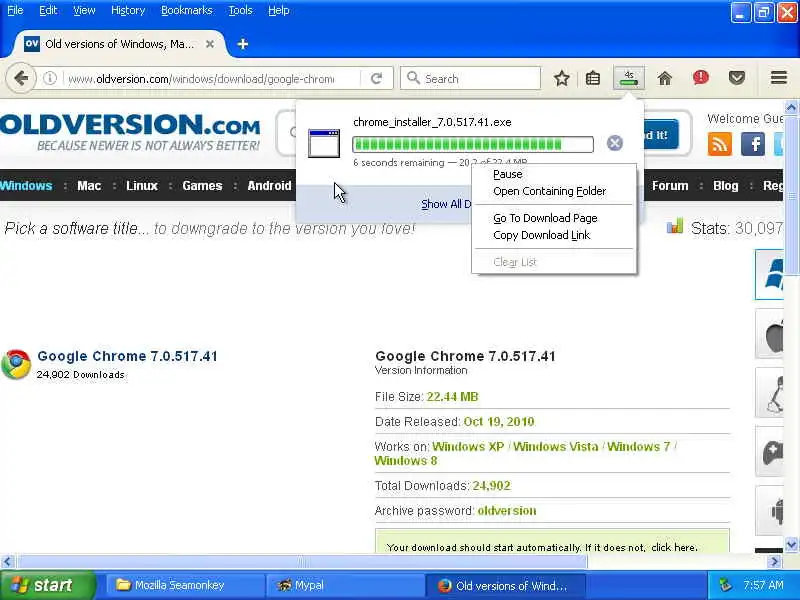Click the Google Chrome 7.0.517.41 title link
The image size is (800, 600).
(128, 356)
